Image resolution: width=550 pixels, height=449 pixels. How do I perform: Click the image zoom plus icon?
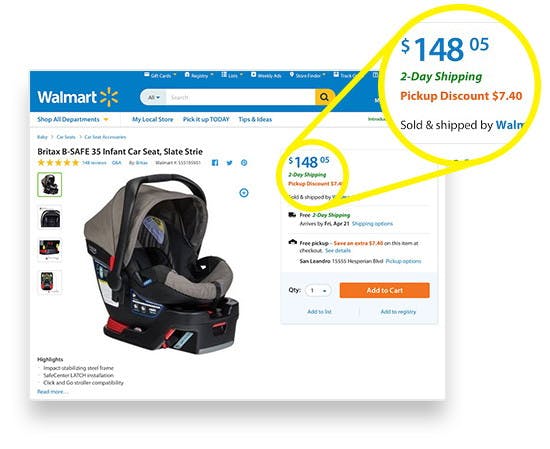[x=244, y=193]
